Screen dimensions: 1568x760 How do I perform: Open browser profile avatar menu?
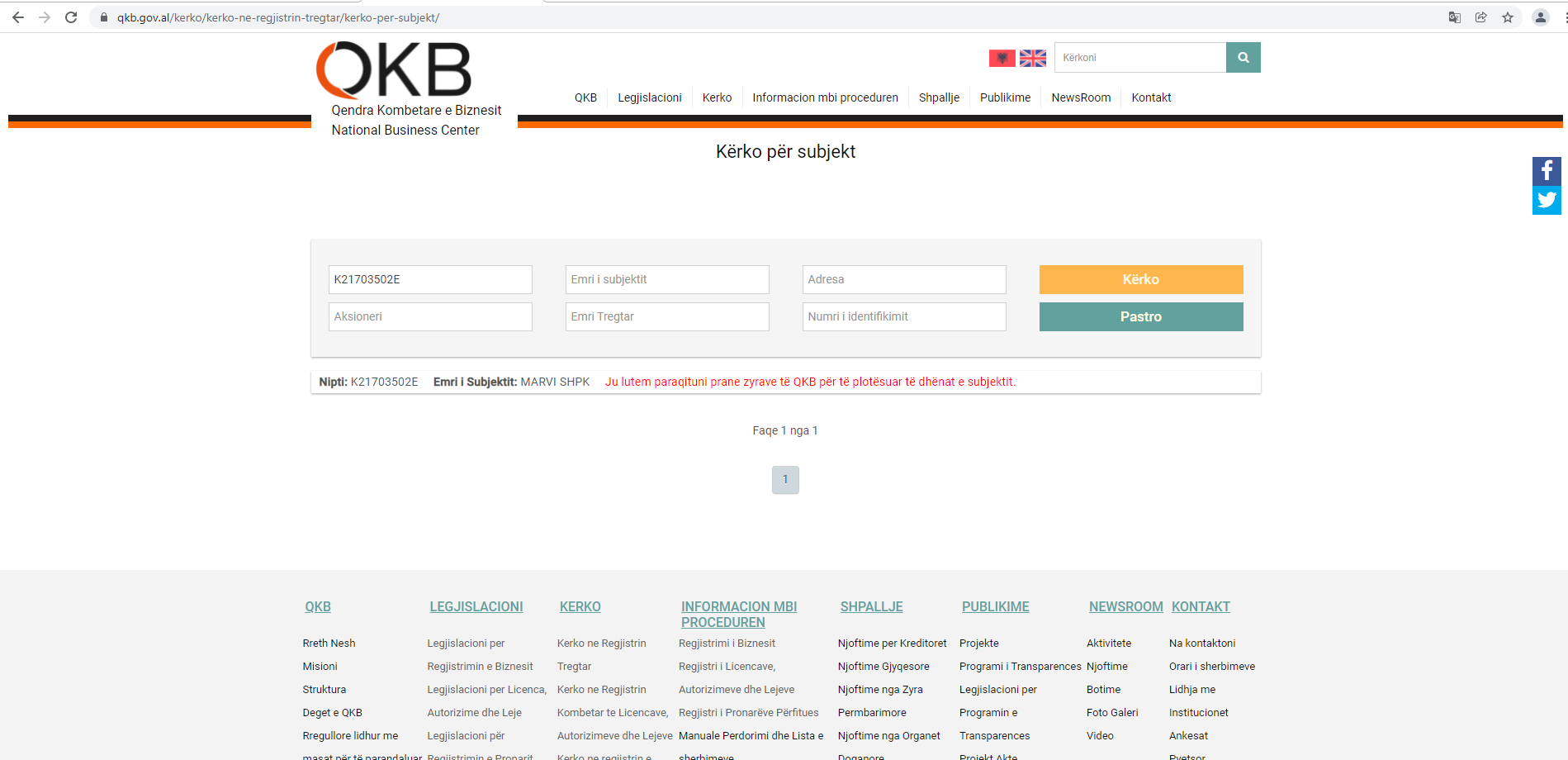point(1541,17)
